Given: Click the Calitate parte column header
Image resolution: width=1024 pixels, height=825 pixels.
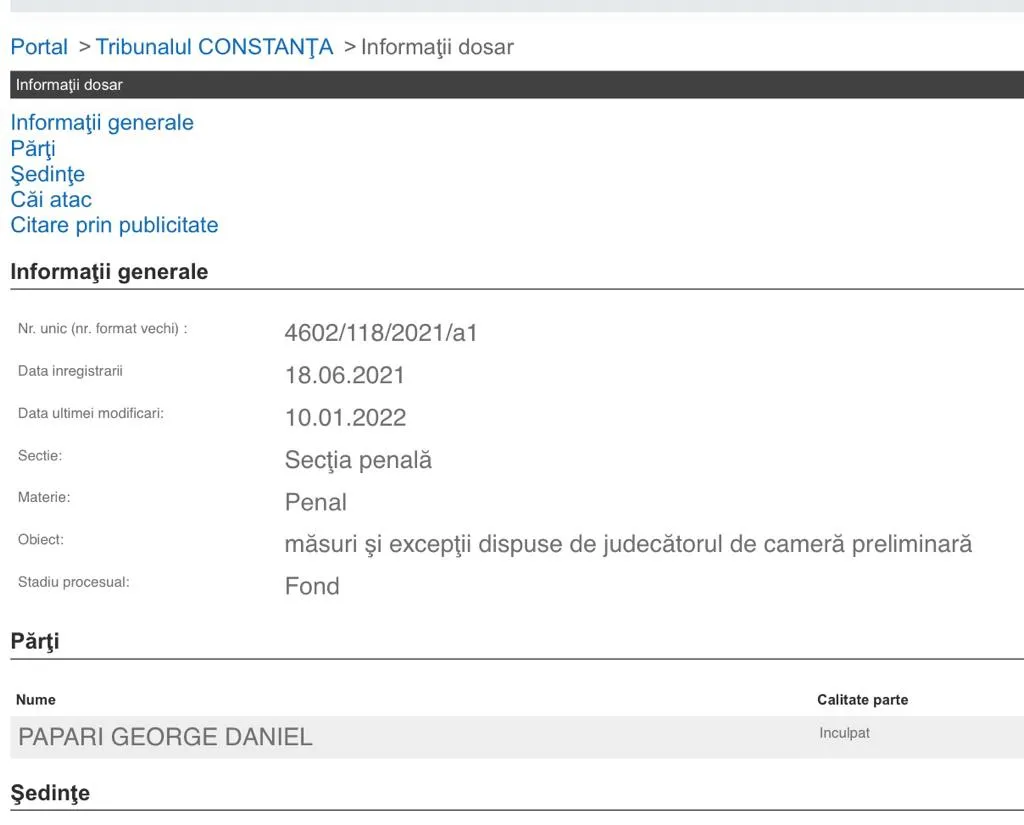Looking at the screenshot, I should (862, 700).
